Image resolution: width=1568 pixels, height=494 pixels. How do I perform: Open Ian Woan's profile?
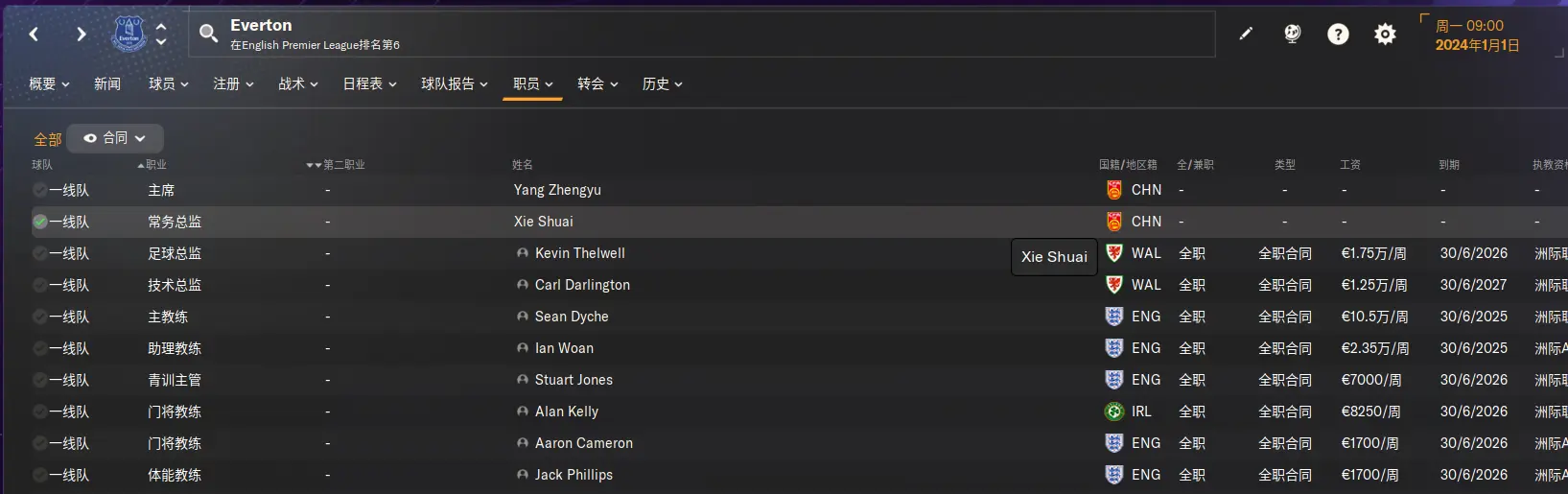pos(564,348)
